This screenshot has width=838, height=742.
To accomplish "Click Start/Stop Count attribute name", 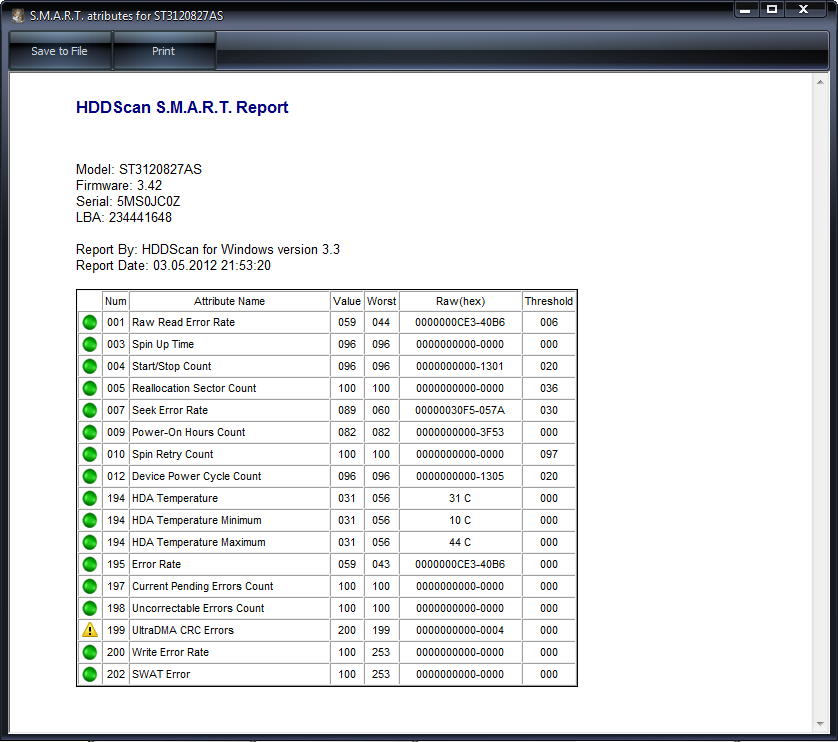I will 172,366.
